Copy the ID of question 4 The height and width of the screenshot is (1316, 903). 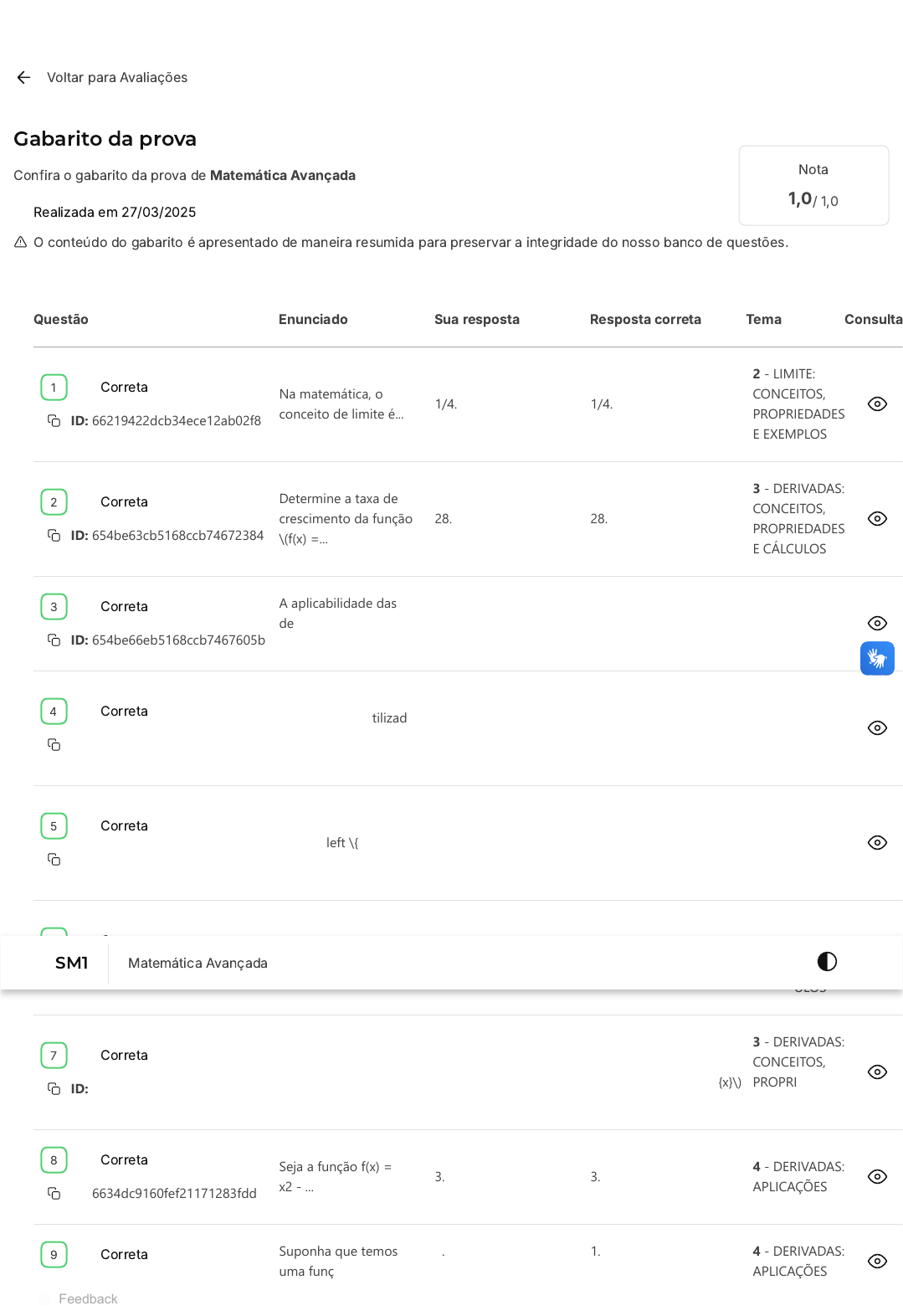coord(54,745)
